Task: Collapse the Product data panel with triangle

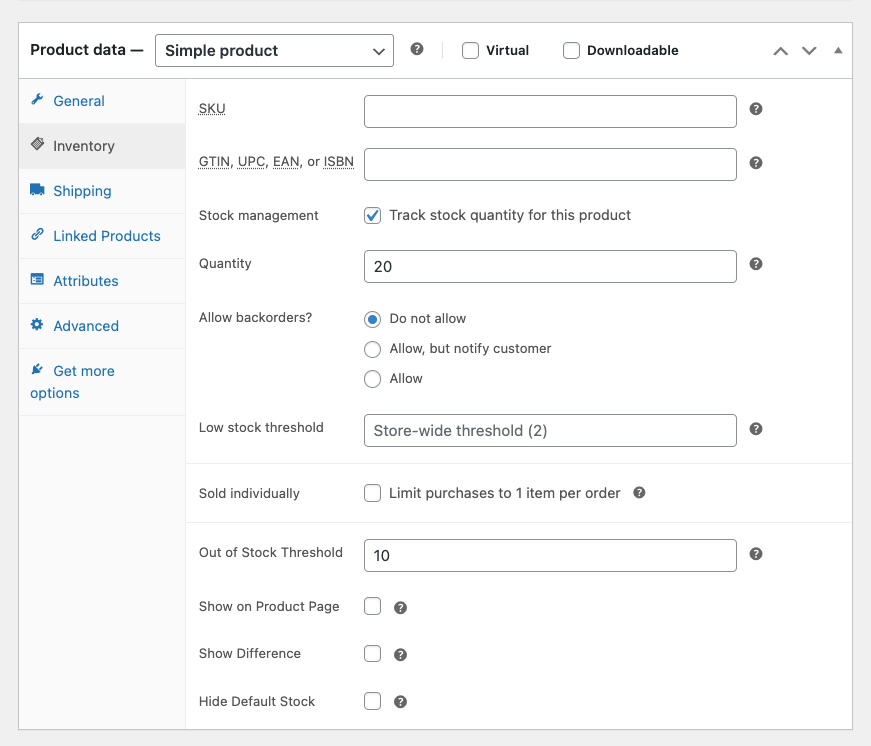Action: [838, 51]
